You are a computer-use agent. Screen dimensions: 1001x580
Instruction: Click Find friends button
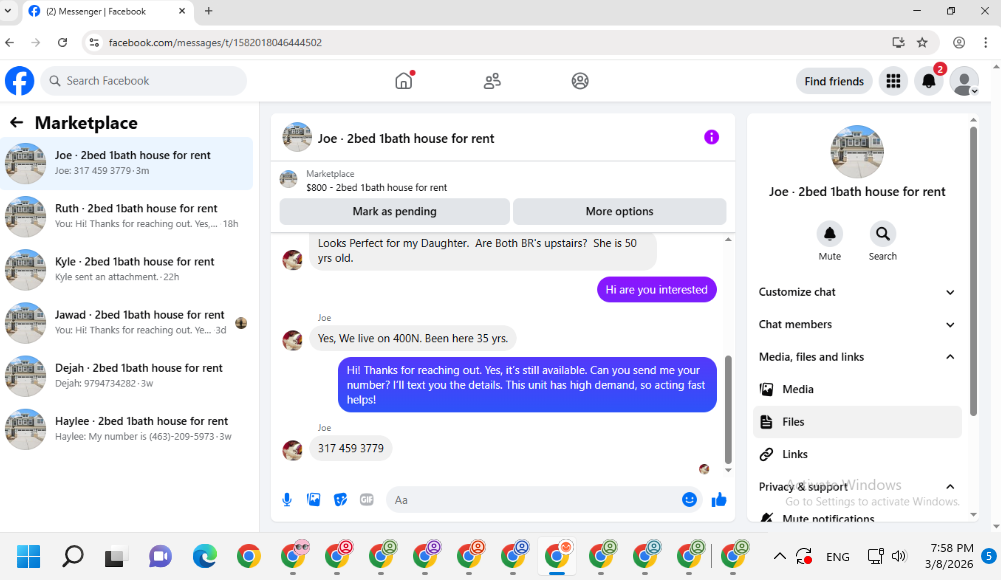pyautogui.click(x=834, y=81)
